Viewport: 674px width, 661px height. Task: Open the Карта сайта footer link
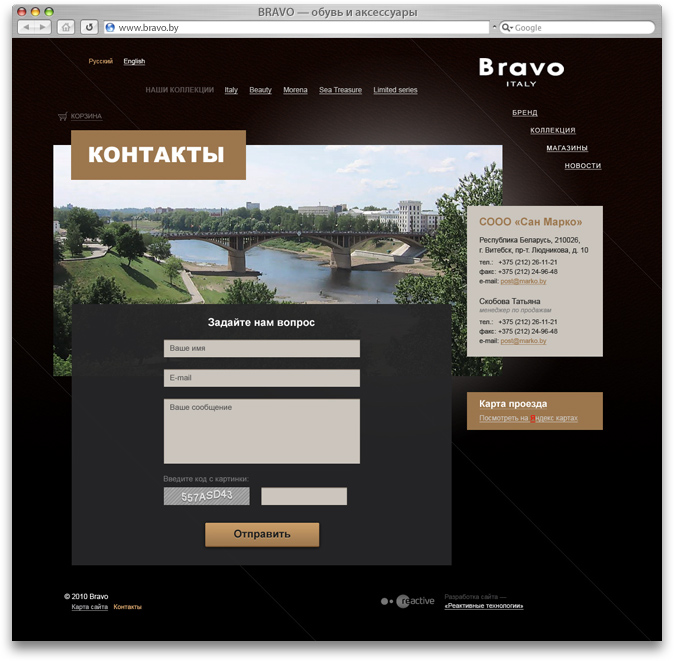coord(89,607)
